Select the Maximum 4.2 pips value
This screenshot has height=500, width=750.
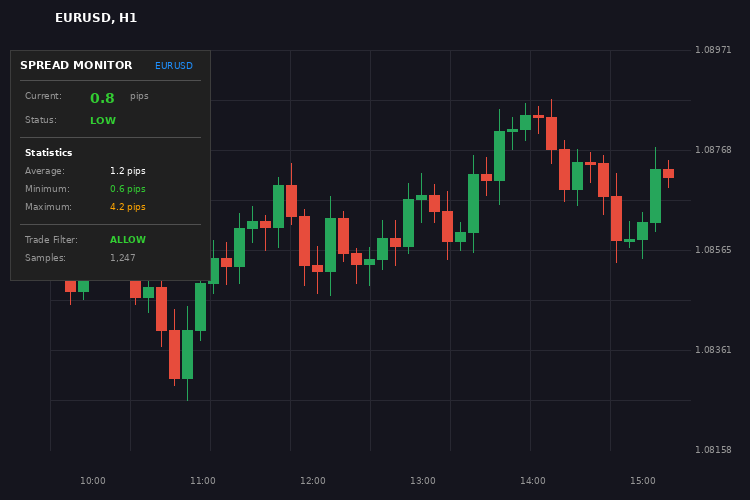128,207
